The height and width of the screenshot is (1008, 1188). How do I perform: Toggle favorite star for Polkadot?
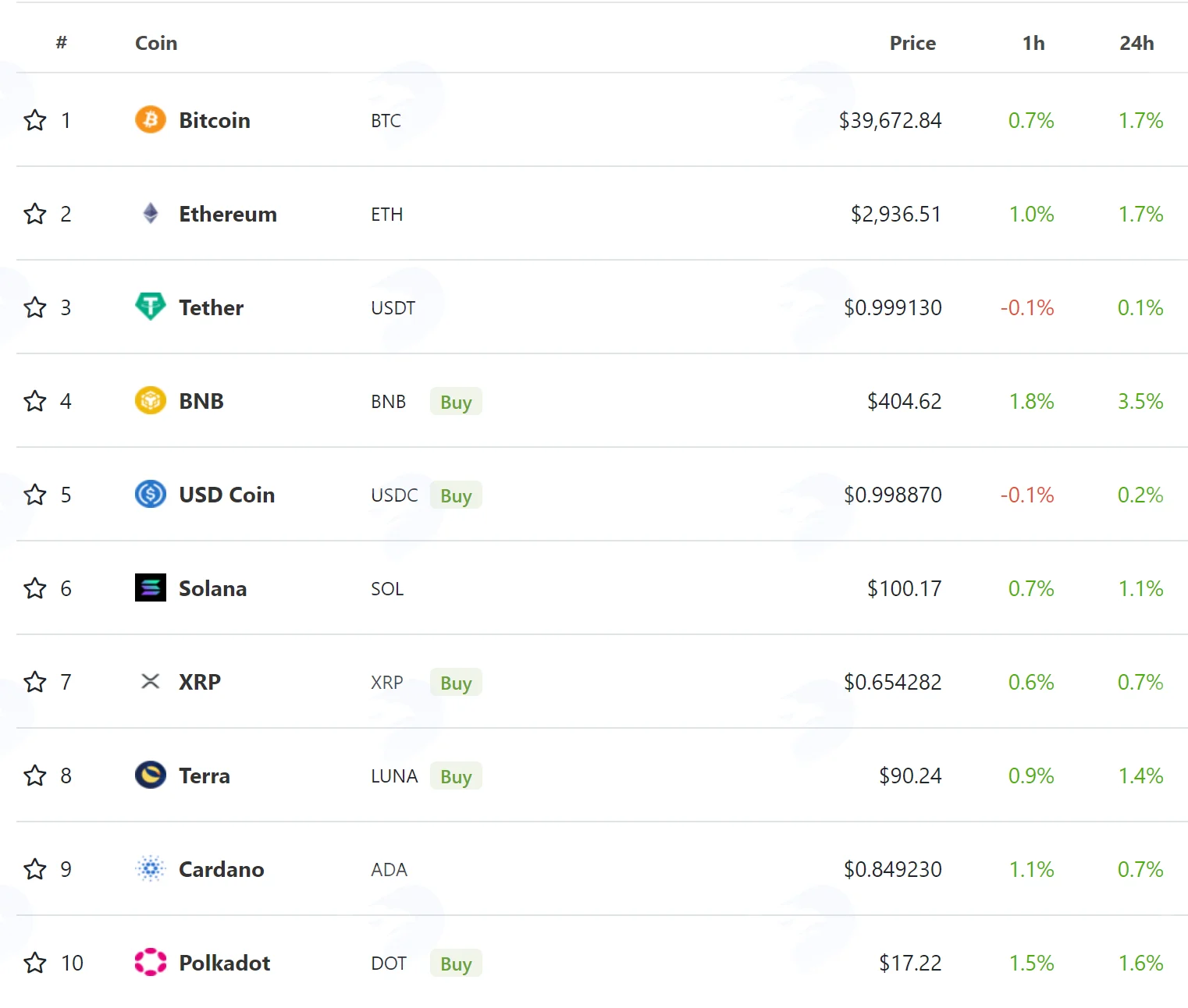pos(35,963)
